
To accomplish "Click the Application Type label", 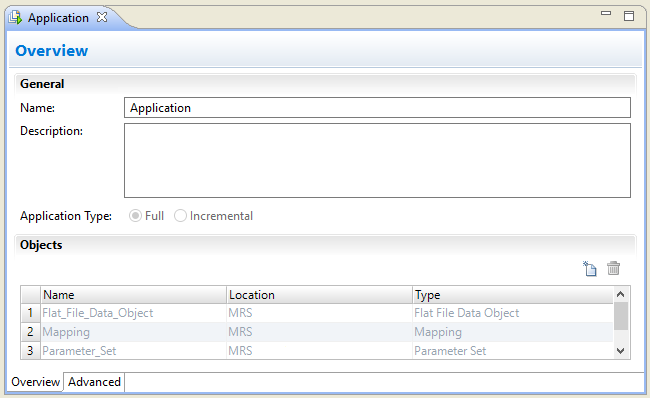I will coord(66,216).
